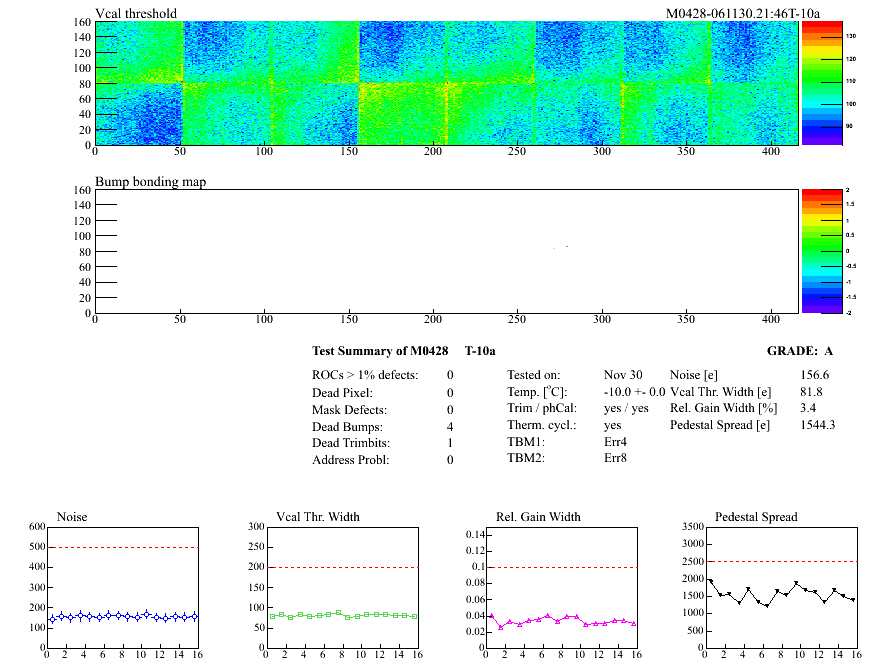The width and height of the screenshot is (896, 672).
Task: Click the Vcal threshold color scale bar
Action: pyautogui.click(x=818, y=82)
